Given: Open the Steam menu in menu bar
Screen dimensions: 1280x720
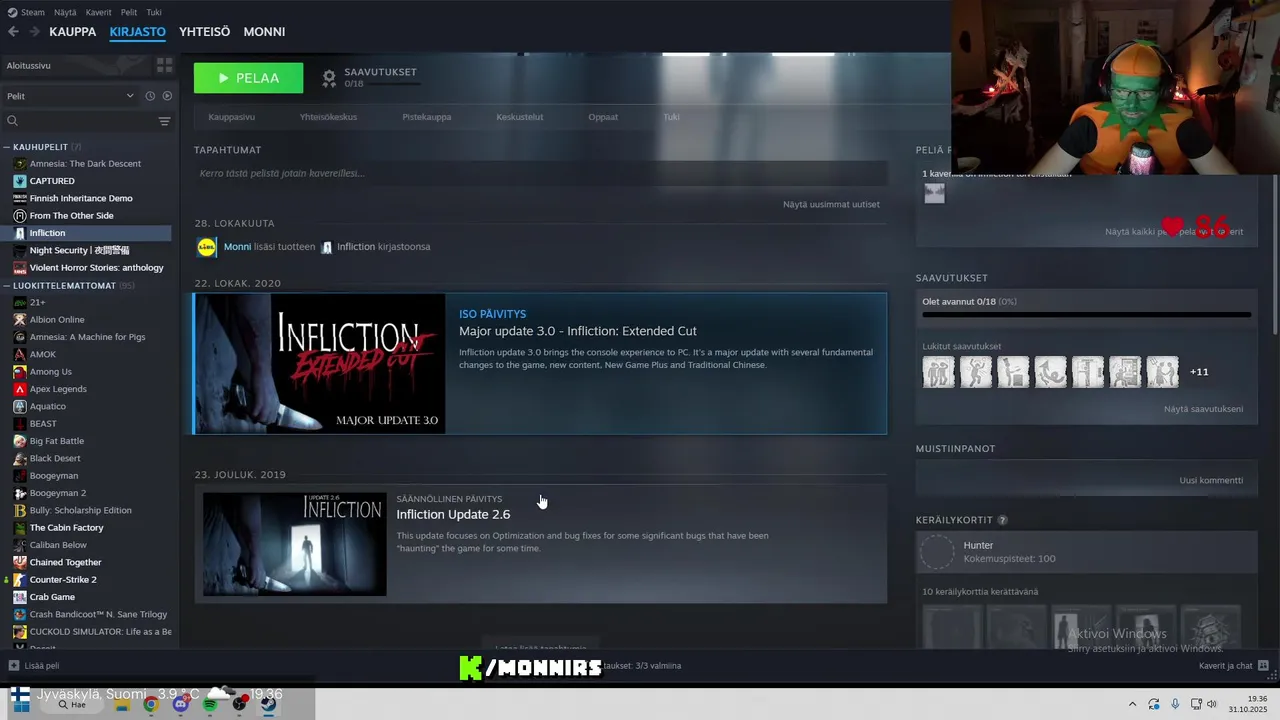Looking at the screenshot, I should click(x=26, y=12).
